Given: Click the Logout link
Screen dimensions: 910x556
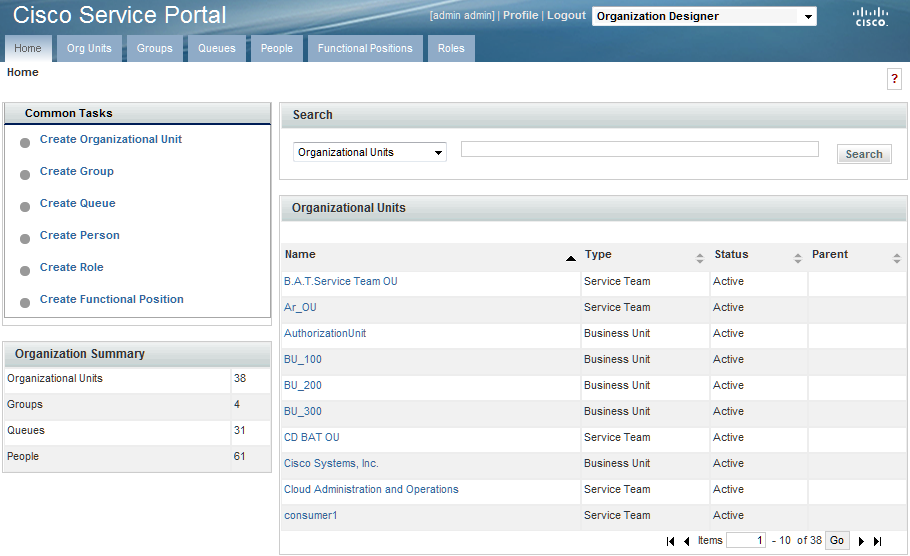Looking at the screenshot, I should [566, 16].
